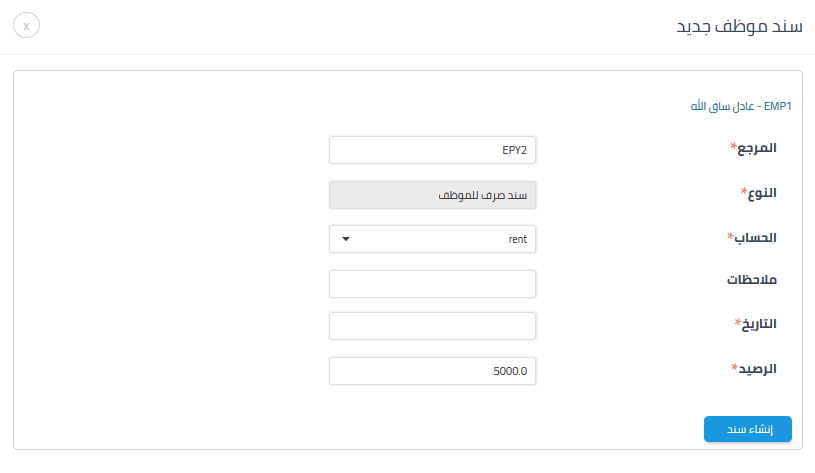The width and height of the screenshot is (815, 473).
Task: Click the red asterisk beside التاريخ
Action: 738,321
